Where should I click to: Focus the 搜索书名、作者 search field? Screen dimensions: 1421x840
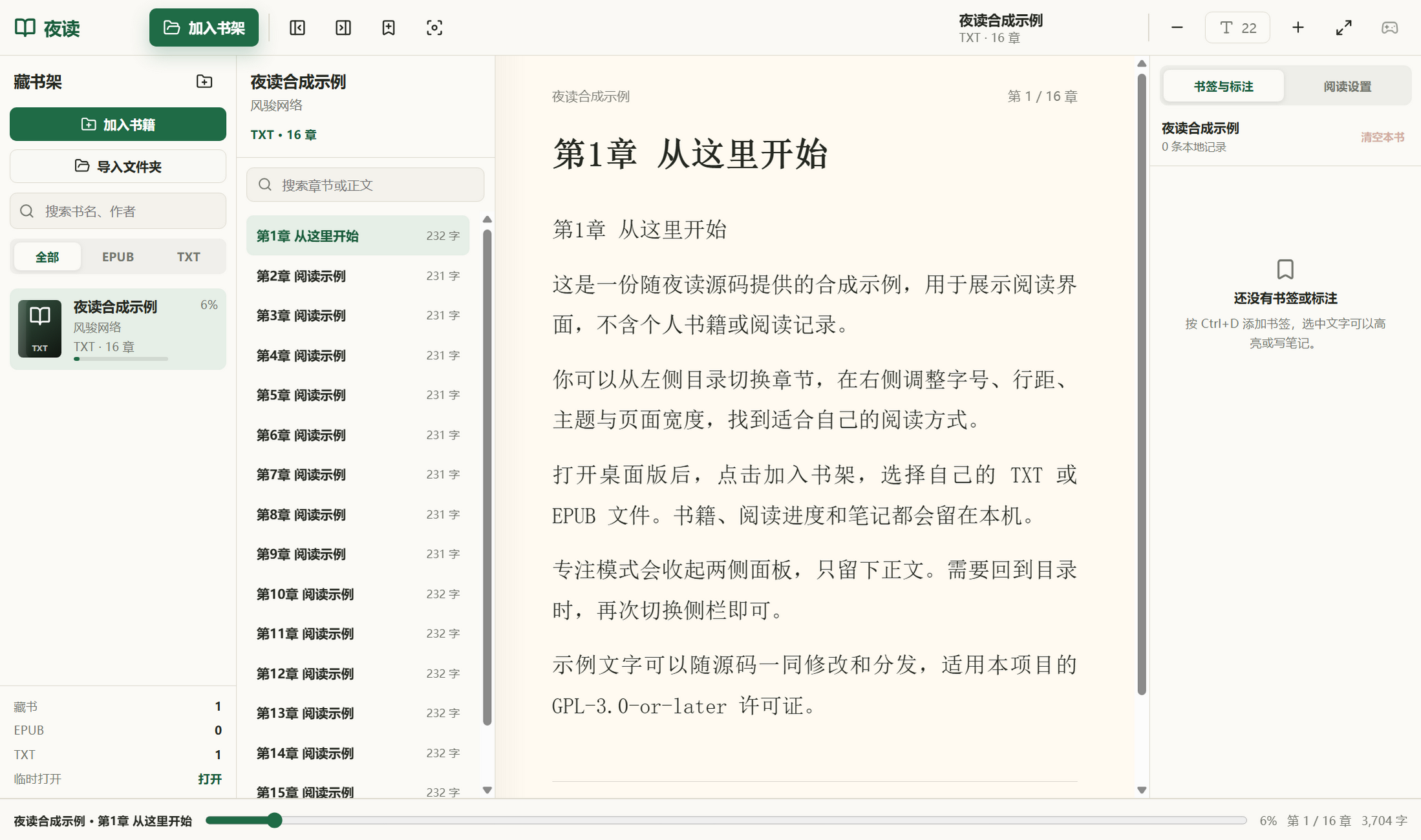[118, 211]
